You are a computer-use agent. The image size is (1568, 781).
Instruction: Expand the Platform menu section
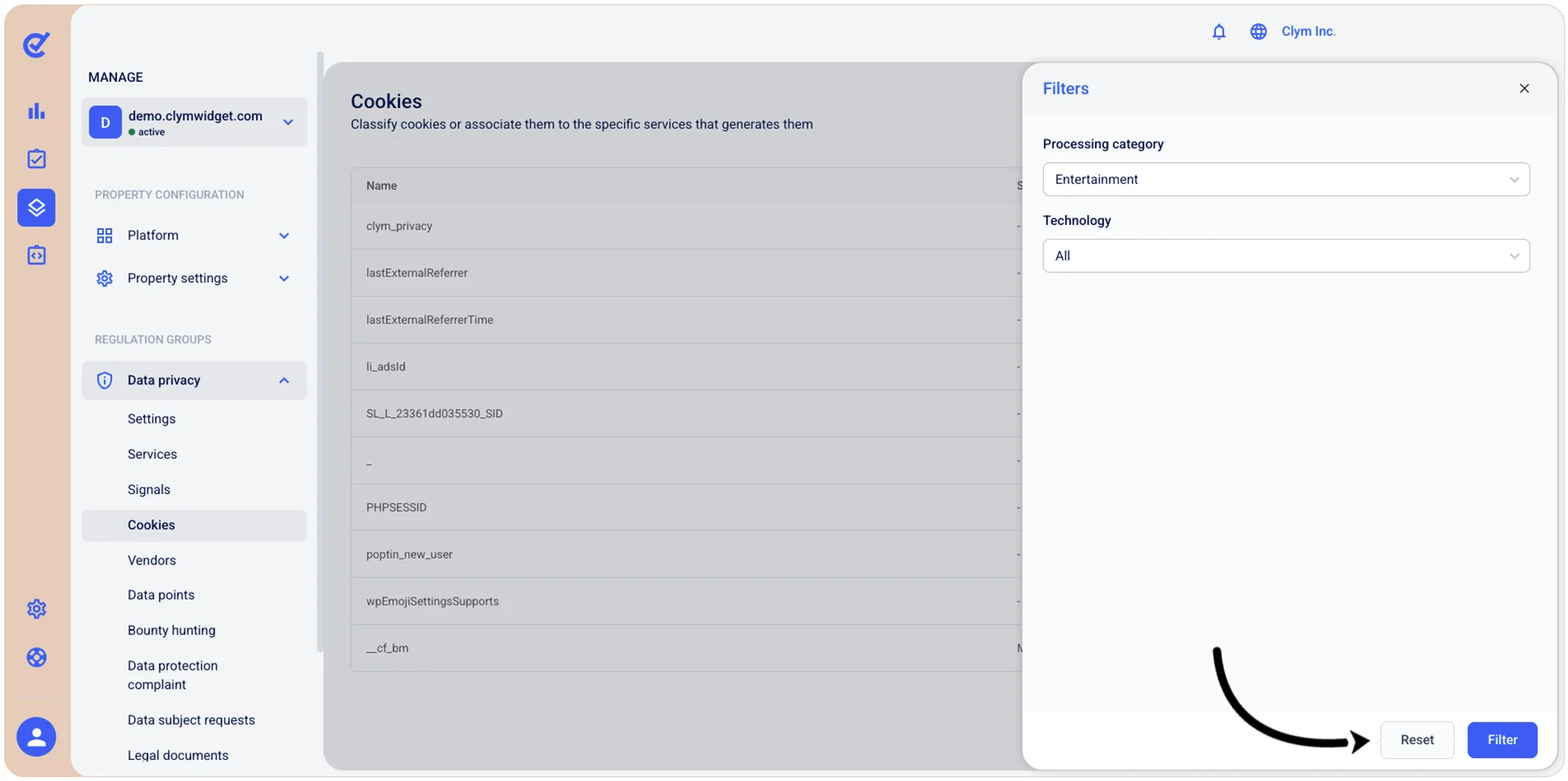(x=194, y=236)
